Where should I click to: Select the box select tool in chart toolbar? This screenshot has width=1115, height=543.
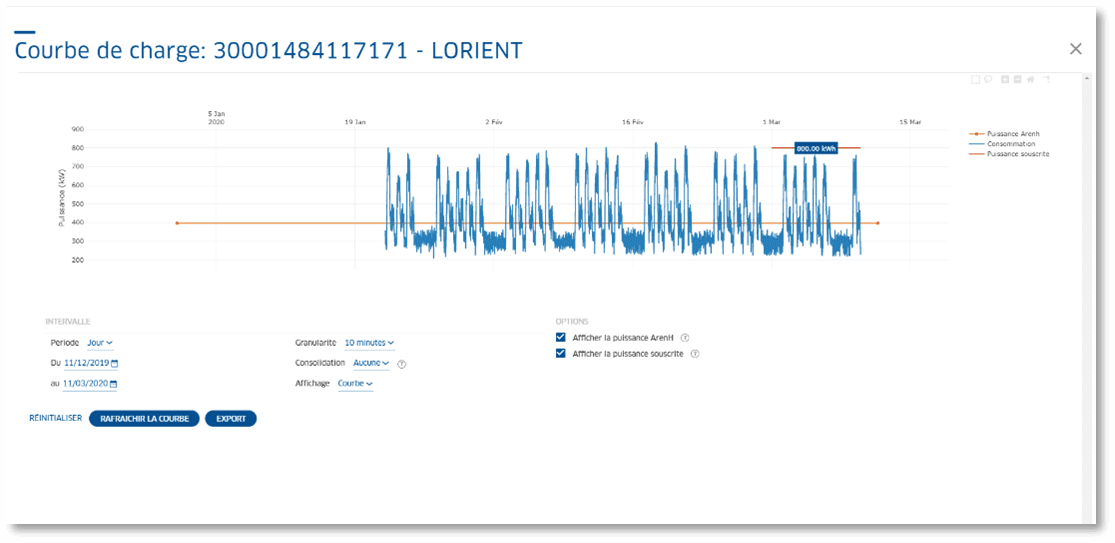[975, 79]
